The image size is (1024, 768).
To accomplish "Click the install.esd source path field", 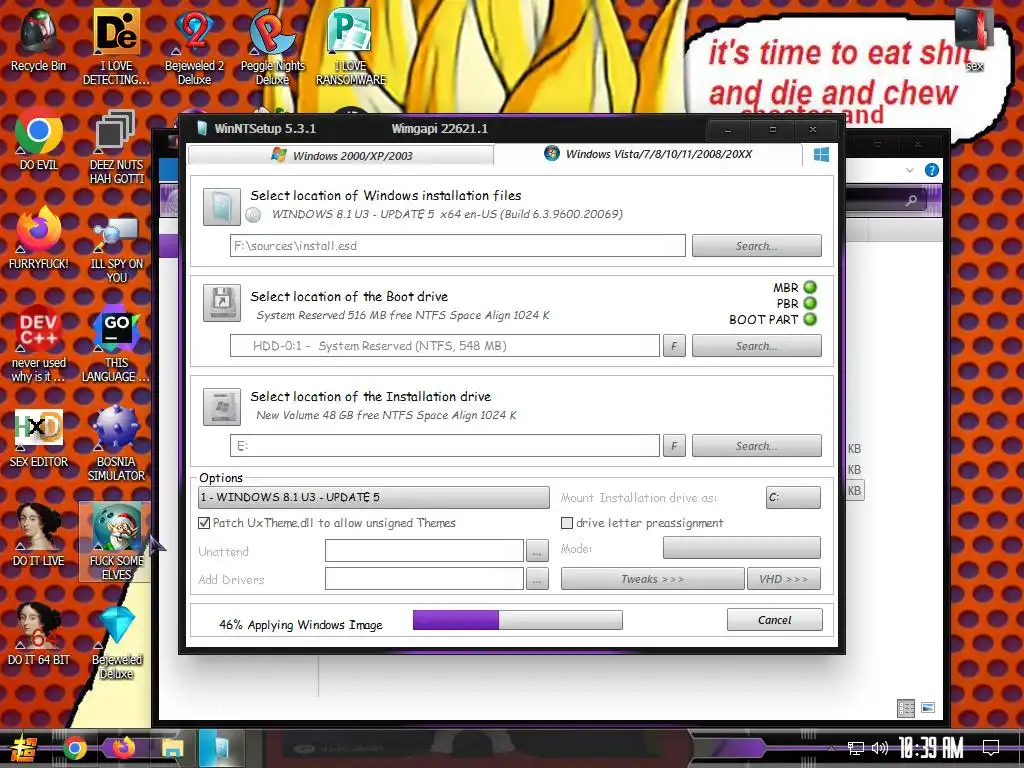I will (x=457, y=246).
